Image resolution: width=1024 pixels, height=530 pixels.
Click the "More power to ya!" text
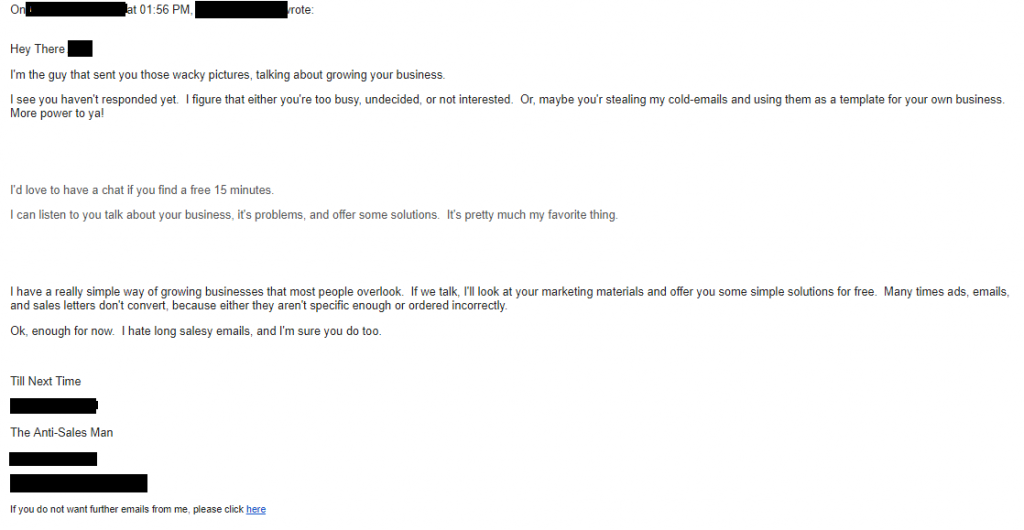[x=57, y=114]
